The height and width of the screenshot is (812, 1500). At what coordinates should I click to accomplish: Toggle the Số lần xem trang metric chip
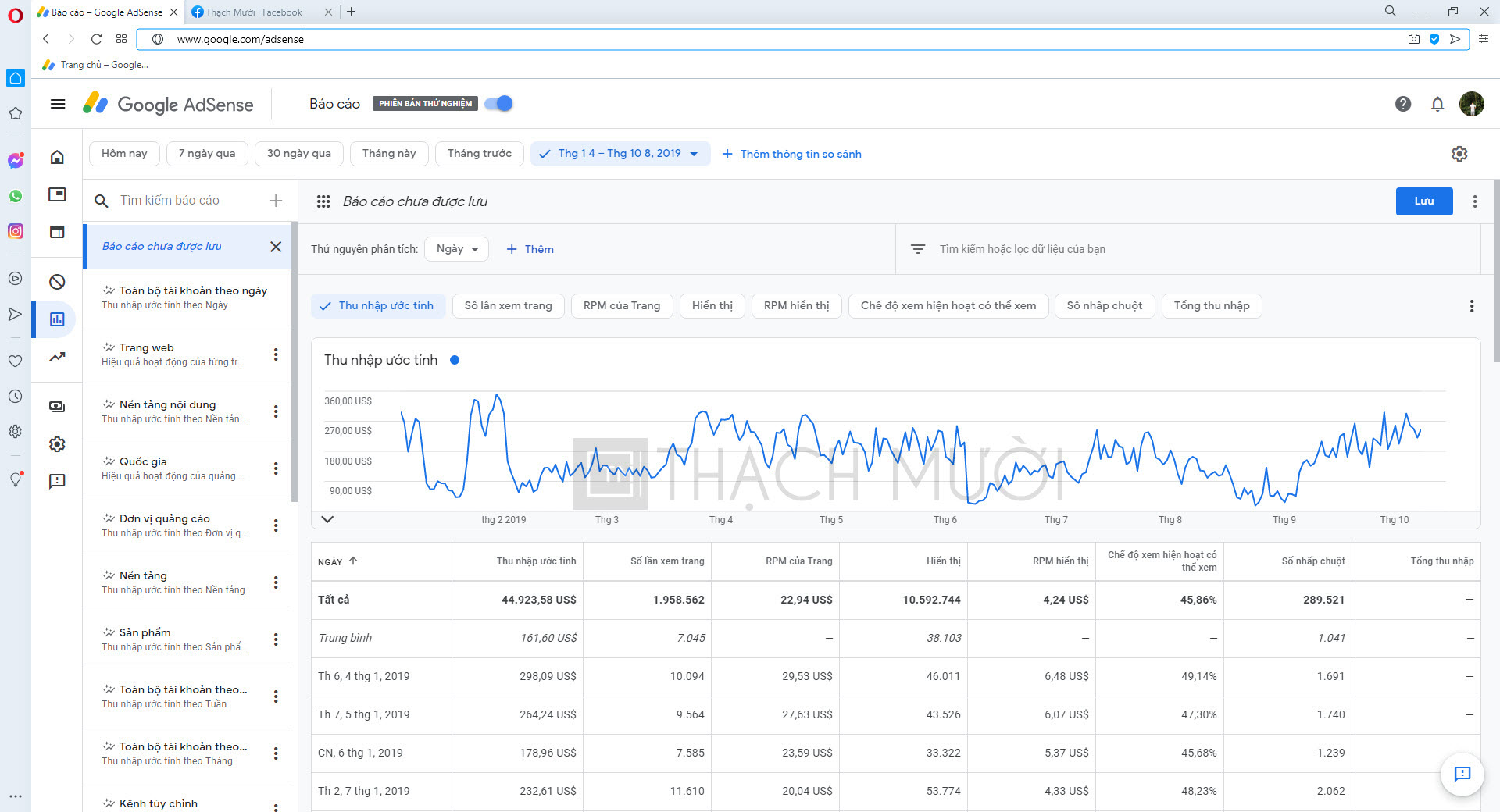pos(509,306)
